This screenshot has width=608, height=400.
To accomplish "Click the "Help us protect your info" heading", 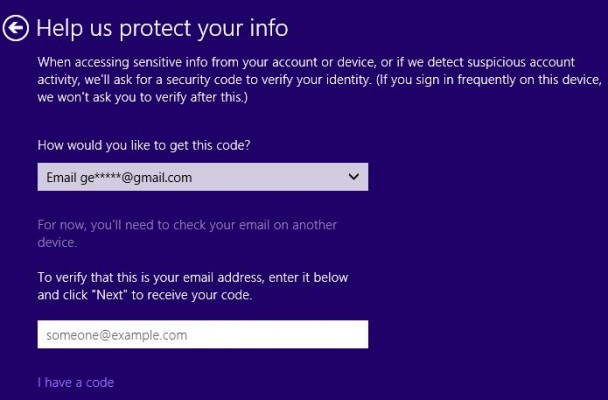I will click(x=162, y=27).
